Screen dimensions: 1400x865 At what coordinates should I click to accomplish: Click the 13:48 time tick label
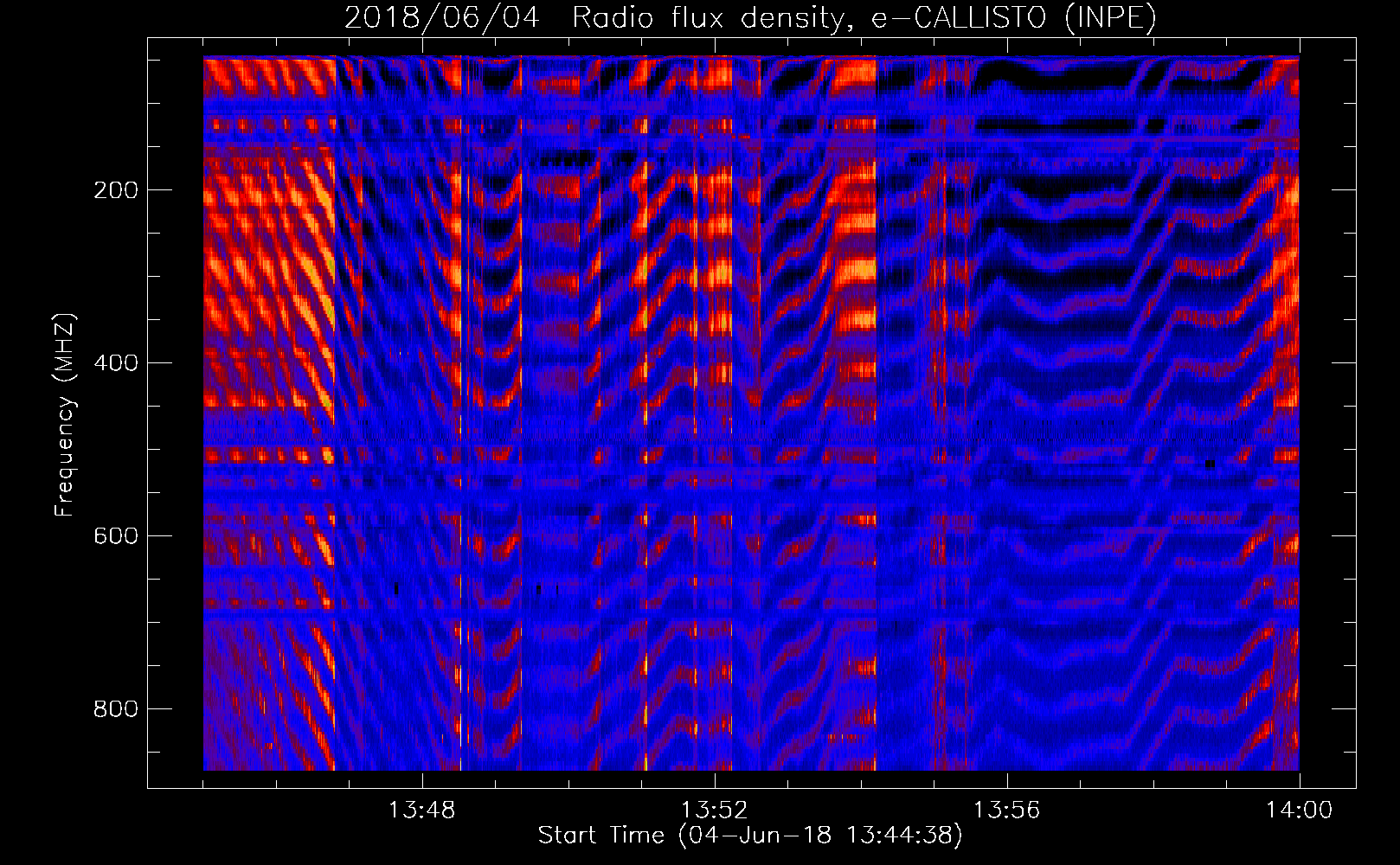coord(421,811)
